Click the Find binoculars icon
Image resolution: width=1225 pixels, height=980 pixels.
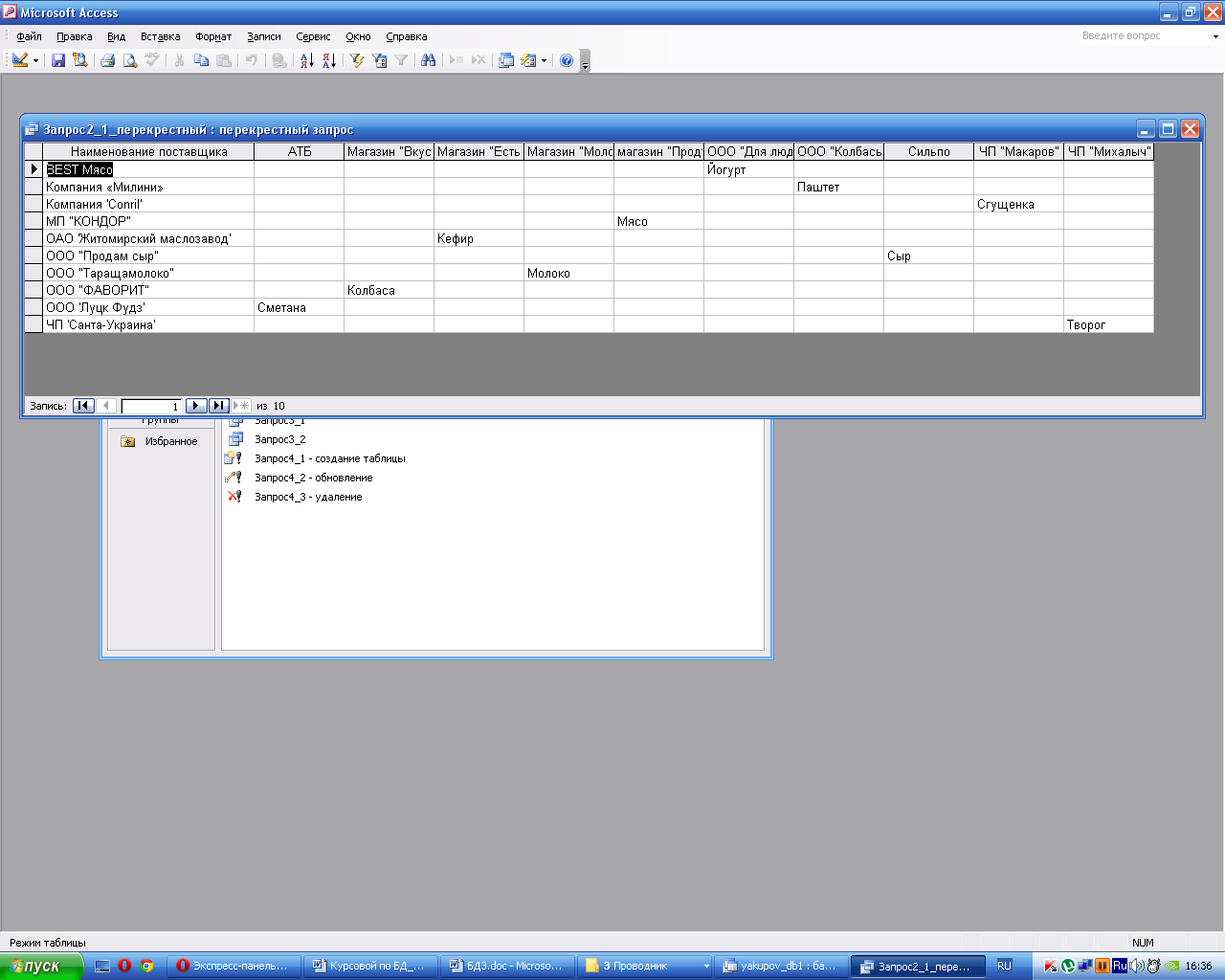pyautogui.click(x=428, y=60)
